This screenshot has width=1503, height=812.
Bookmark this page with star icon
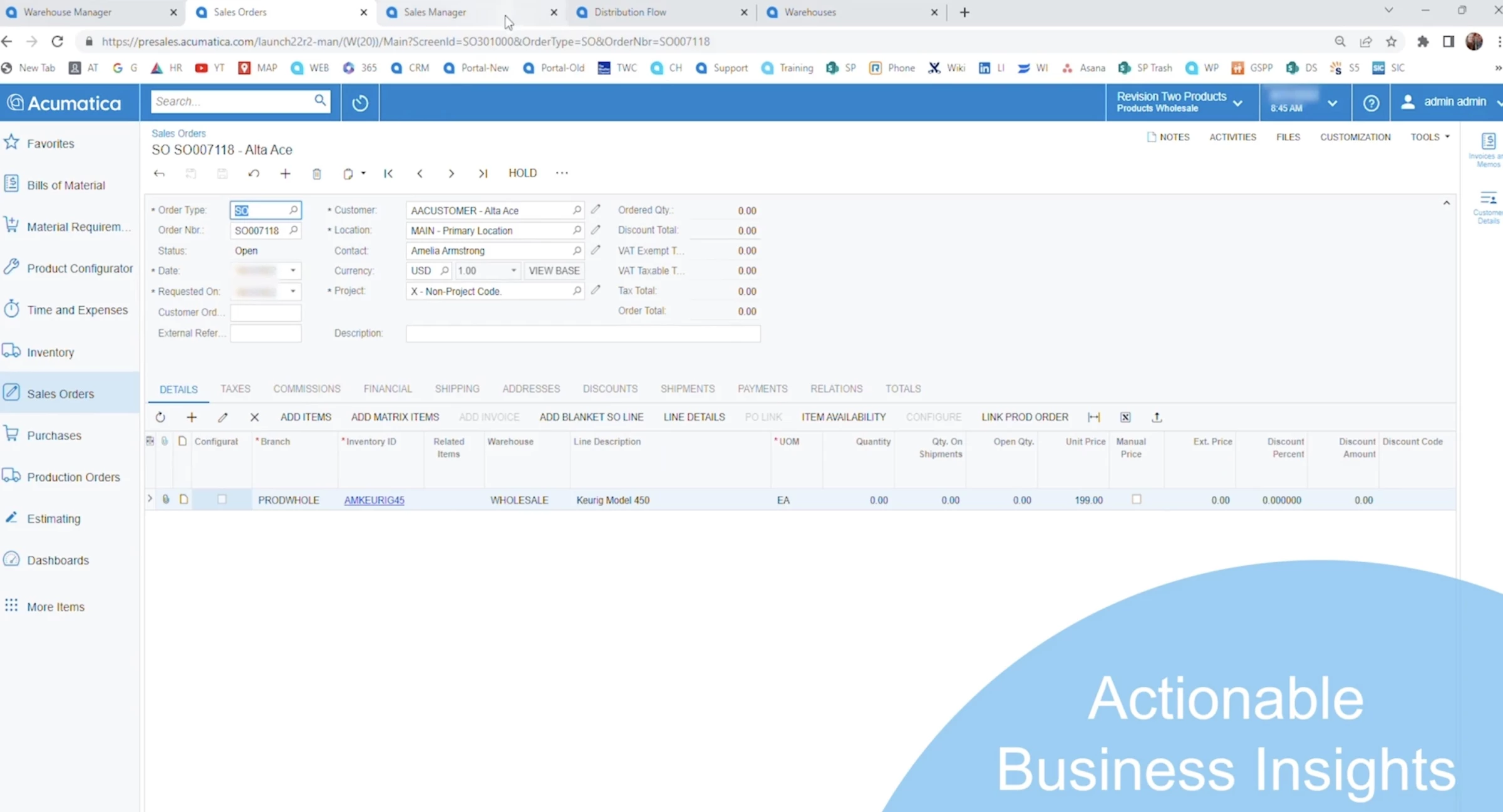pyautogui.click(x=1391, y=41)
